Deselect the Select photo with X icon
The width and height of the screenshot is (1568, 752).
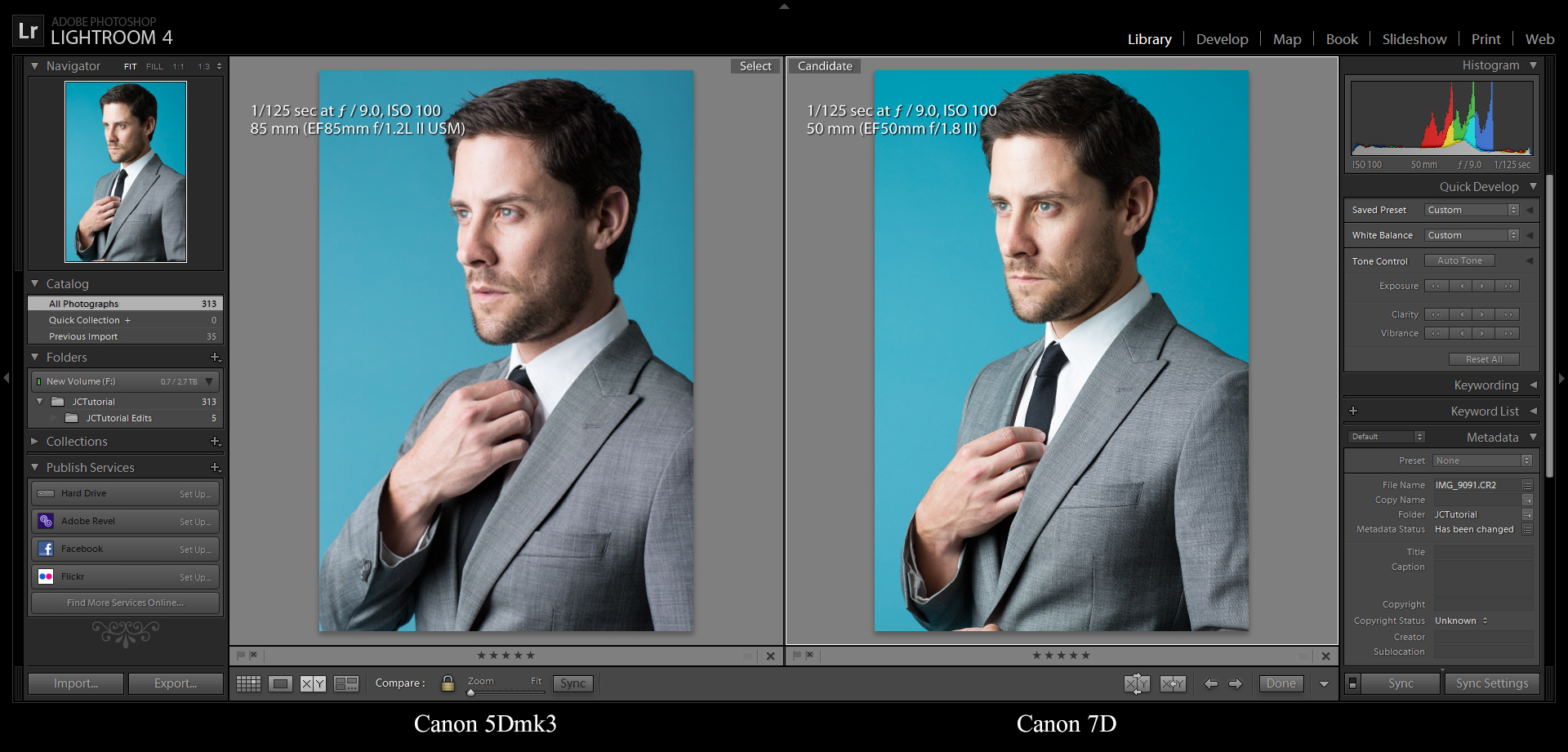(x=770, y=656)
